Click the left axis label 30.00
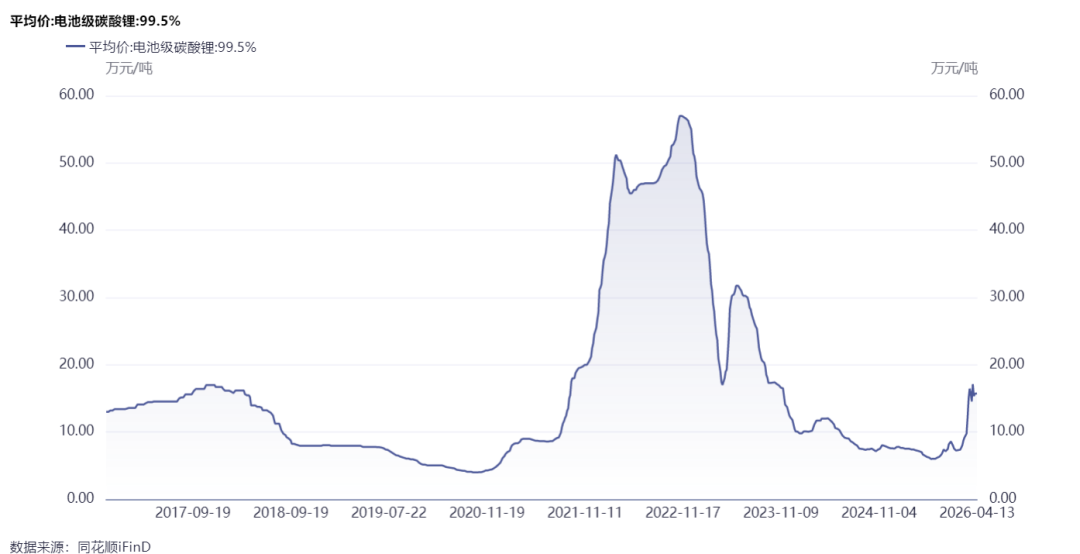This screenshot has height=554, width=1080. [76, 297]
